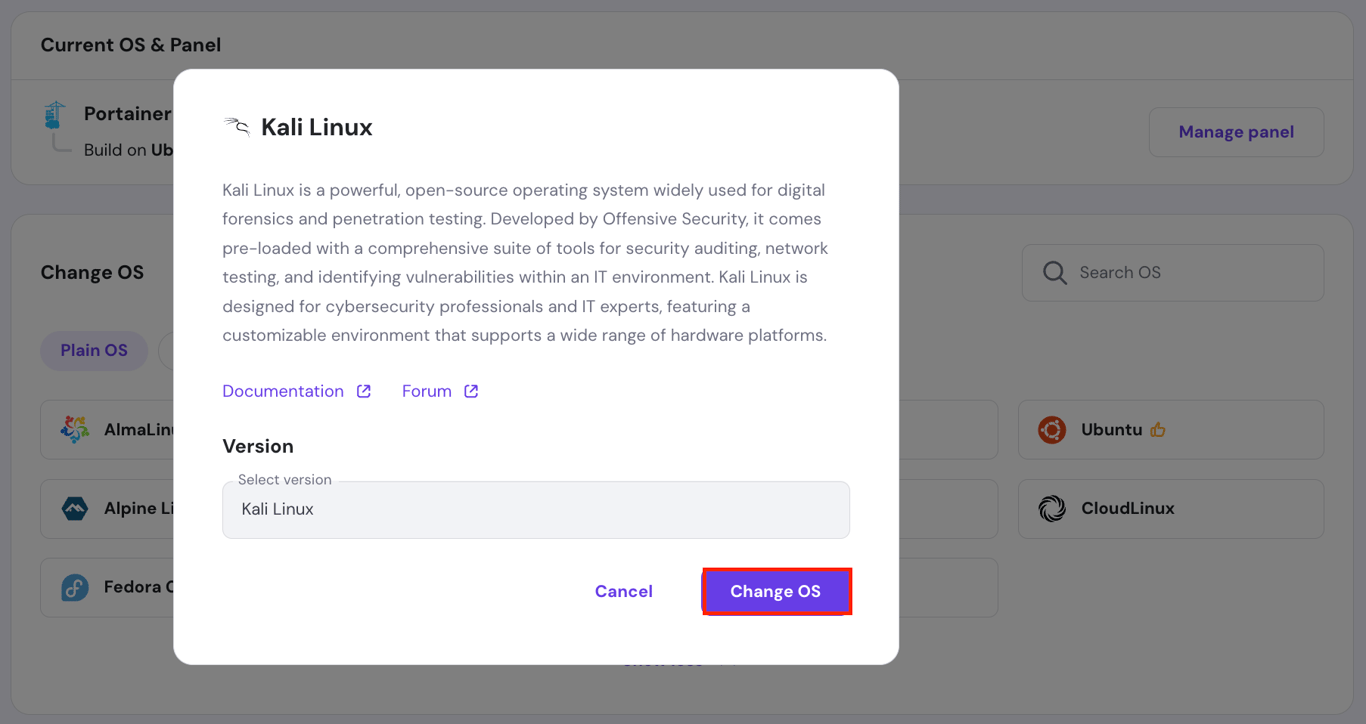Switch to the Plain OS filter tab
The width and height of the screenshot is (1366, 724).
tap(94, 350)
